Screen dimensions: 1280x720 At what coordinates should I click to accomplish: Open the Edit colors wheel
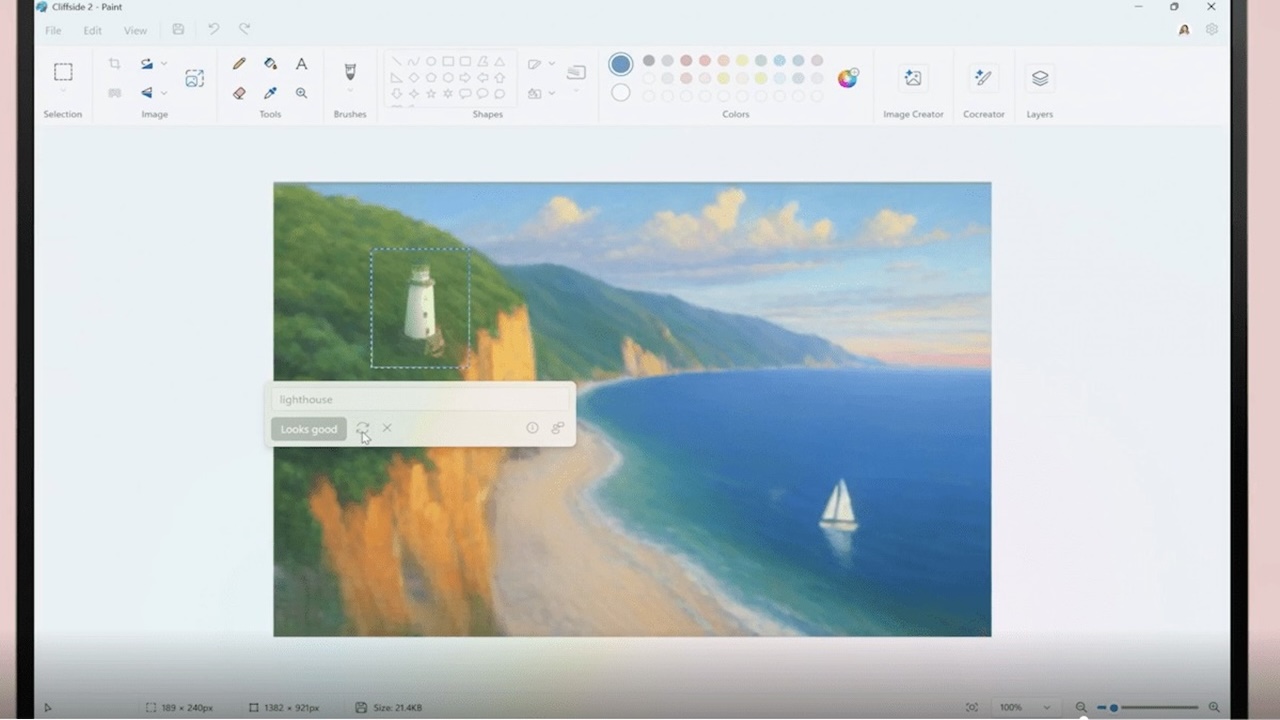tap(847, 78)
